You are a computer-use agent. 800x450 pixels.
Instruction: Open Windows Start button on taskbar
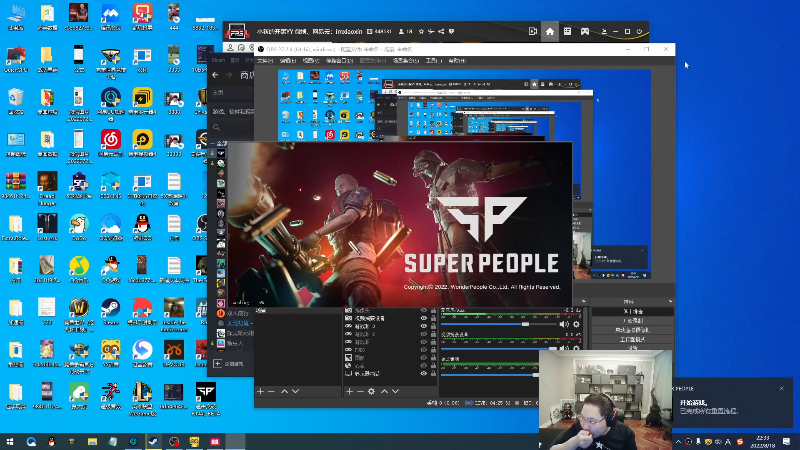10,442
